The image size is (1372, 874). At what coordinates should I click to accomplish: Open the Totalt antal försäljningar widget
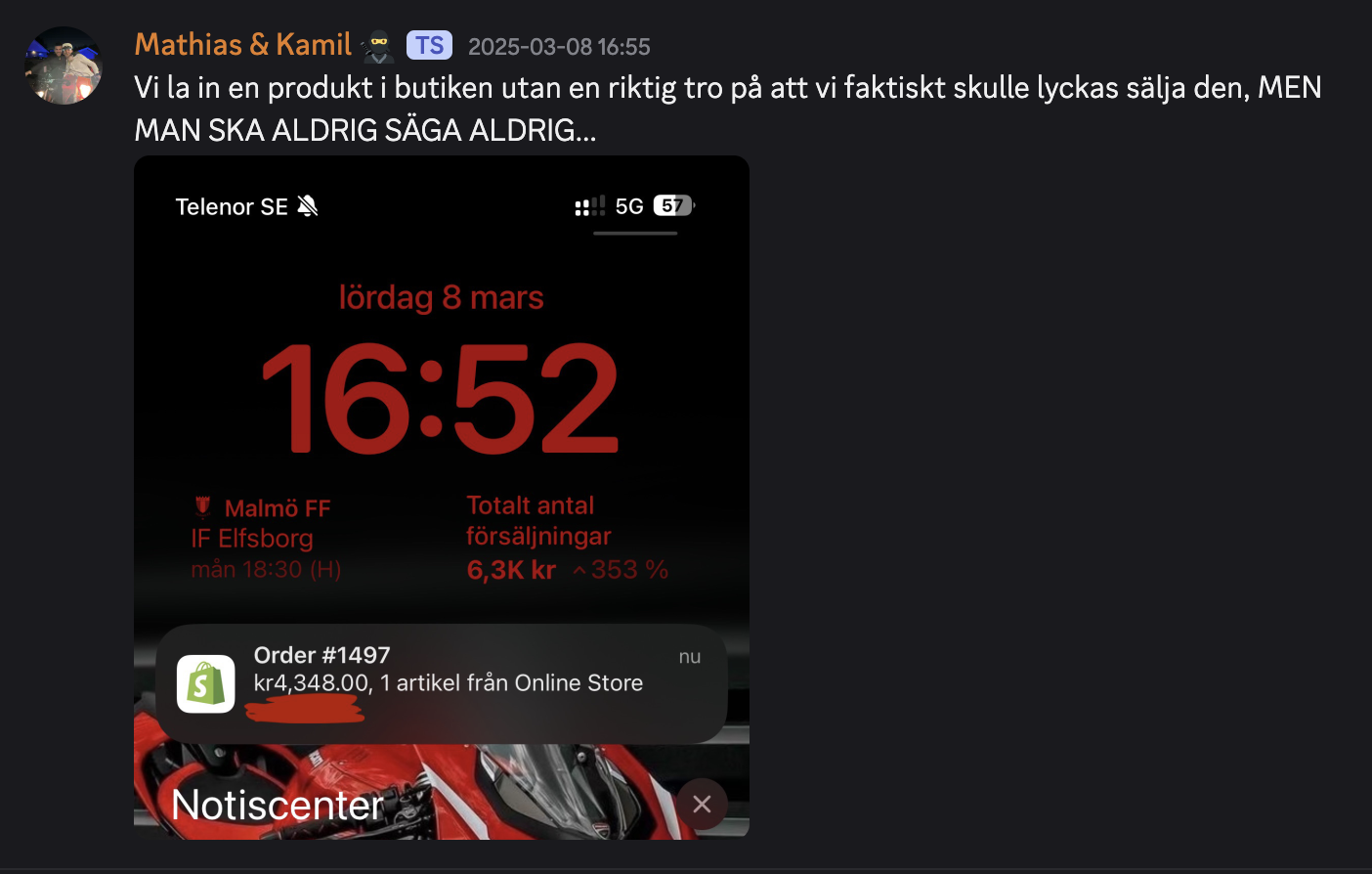[x=567, y=539]
